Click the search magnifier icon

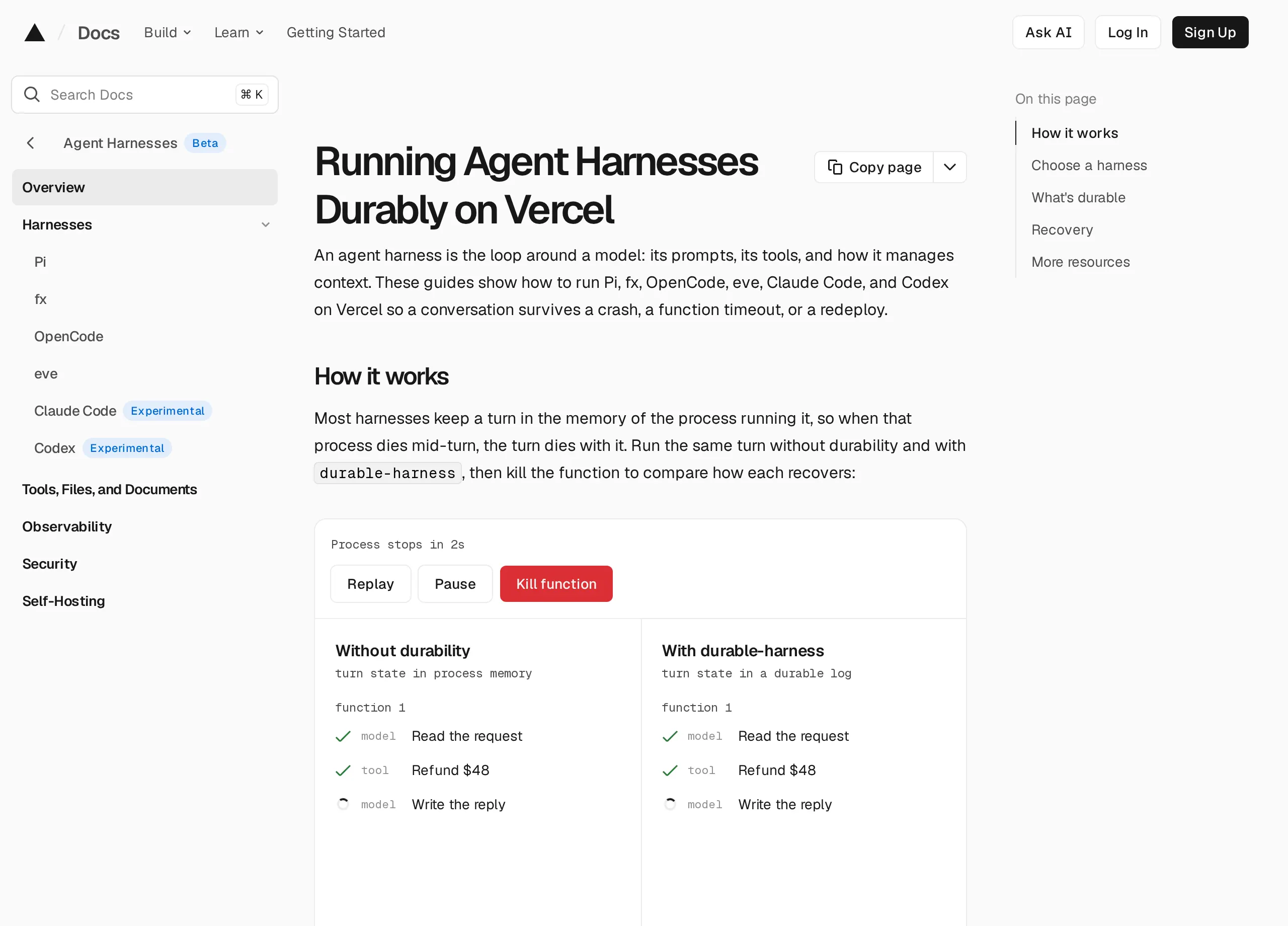[x=32, y=94]
